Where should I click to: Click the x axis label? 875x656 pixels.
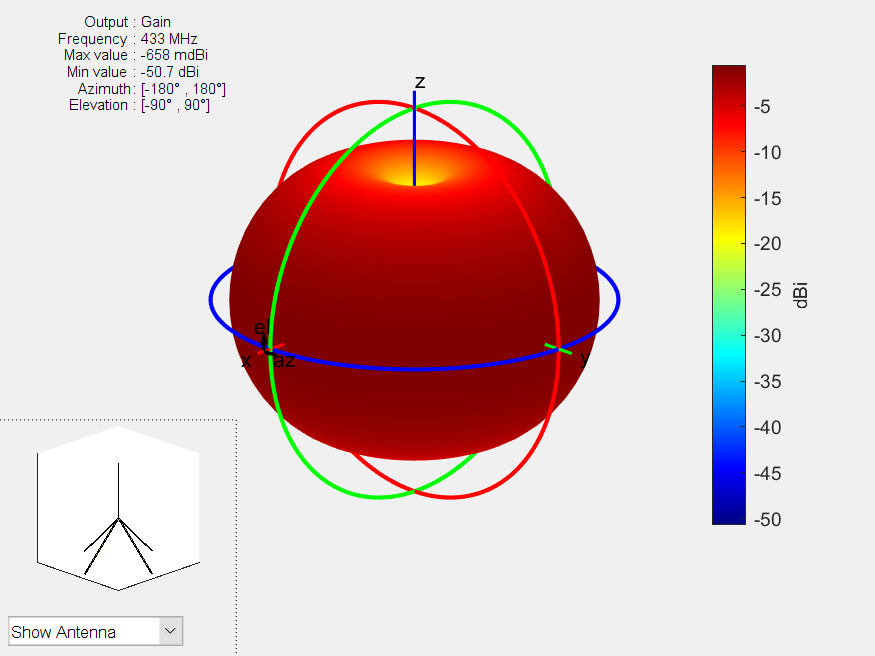point(246,361)
